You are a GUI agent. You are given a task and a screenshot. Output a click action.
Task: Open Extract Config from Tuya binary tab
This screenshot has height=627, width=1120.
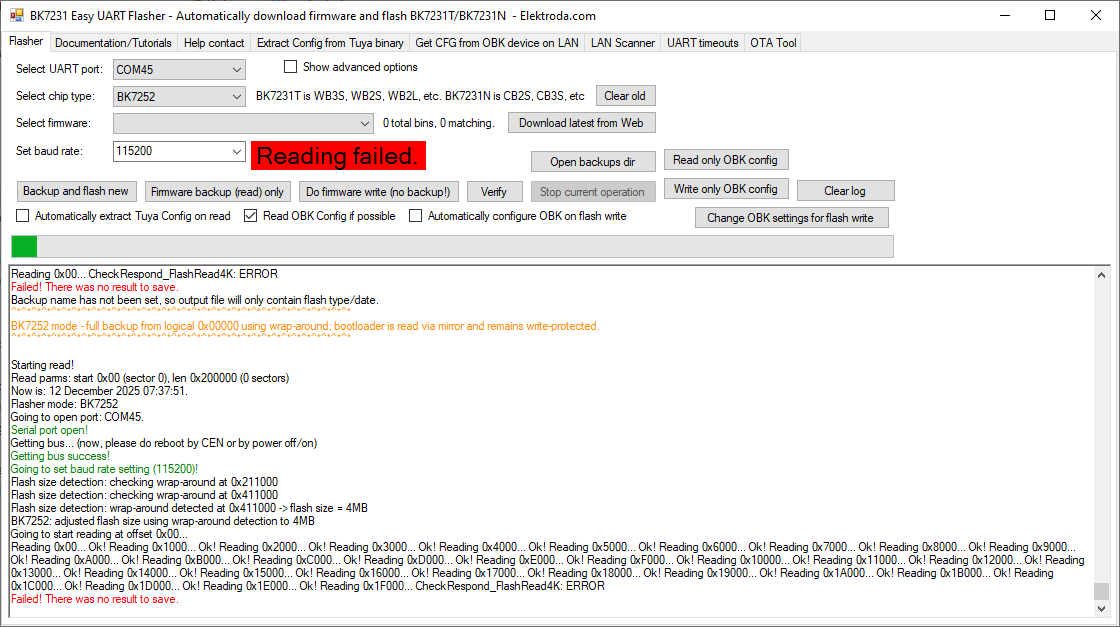coord(330,43)
